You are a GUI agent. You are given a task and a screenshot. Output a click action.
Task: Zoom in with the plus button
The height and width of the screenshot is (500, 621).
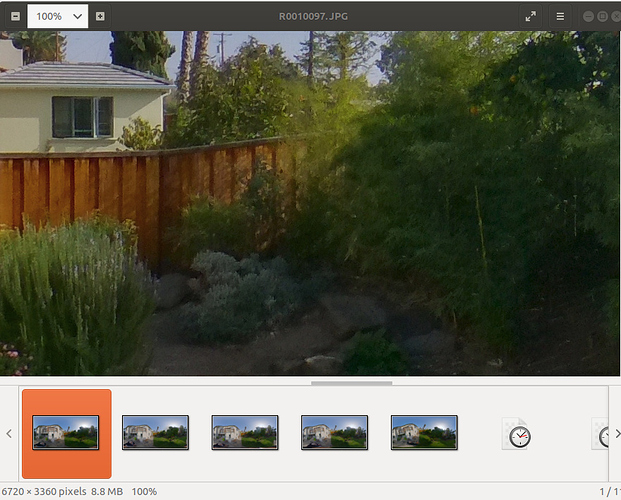100,16
